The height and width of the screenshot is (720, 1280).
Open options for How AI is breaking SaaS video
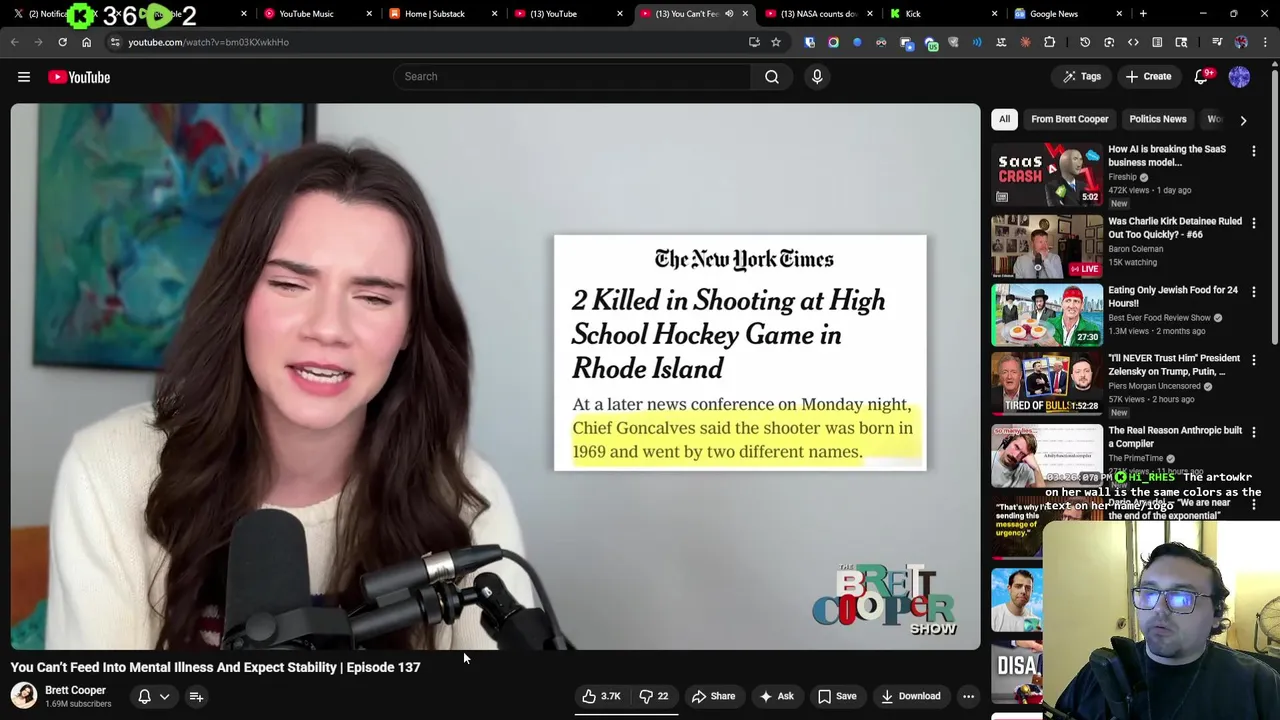pos(1254,151)
